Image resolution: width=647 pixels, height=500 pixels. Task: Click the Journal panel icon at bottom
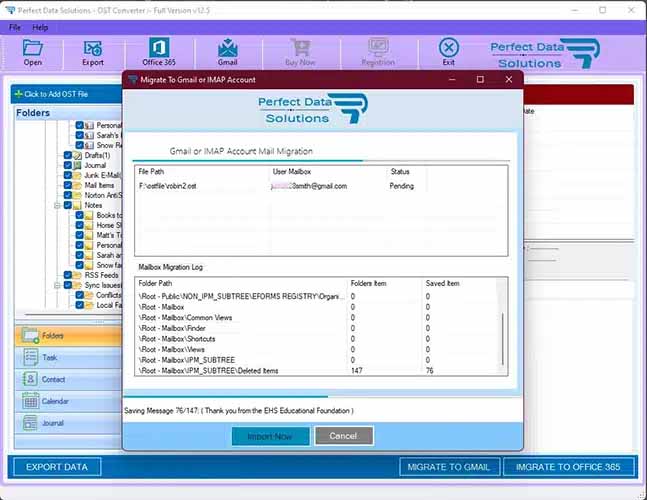click(31, 423)
